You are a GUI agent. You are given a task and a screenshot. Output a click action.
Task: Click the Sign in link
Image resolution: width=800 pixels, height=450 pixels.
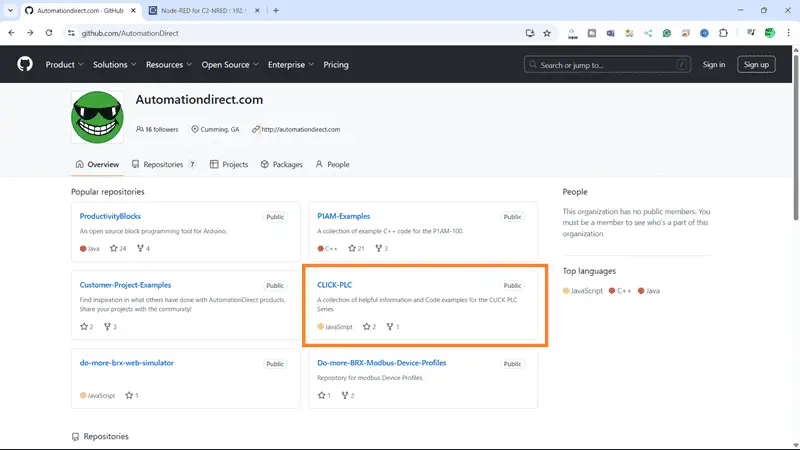tap(713, 65)
